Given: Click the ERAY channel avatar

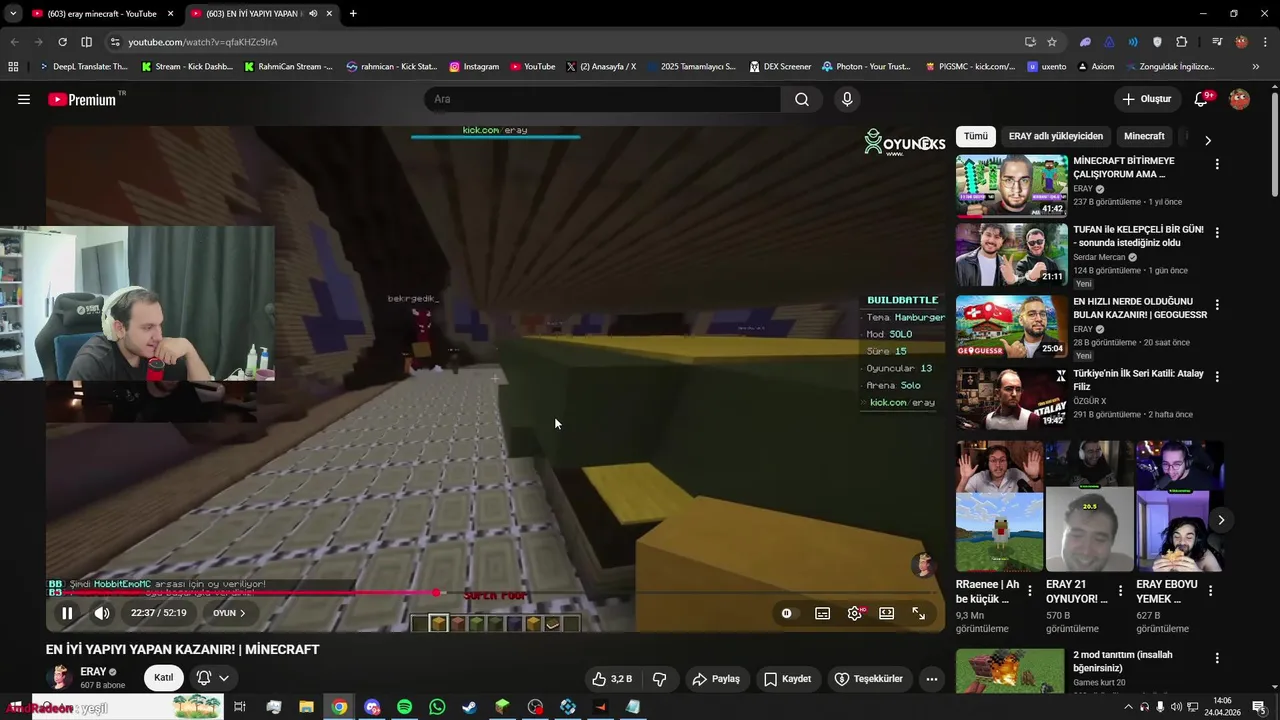Looking at the screenshot, I should tap(59, 677).
